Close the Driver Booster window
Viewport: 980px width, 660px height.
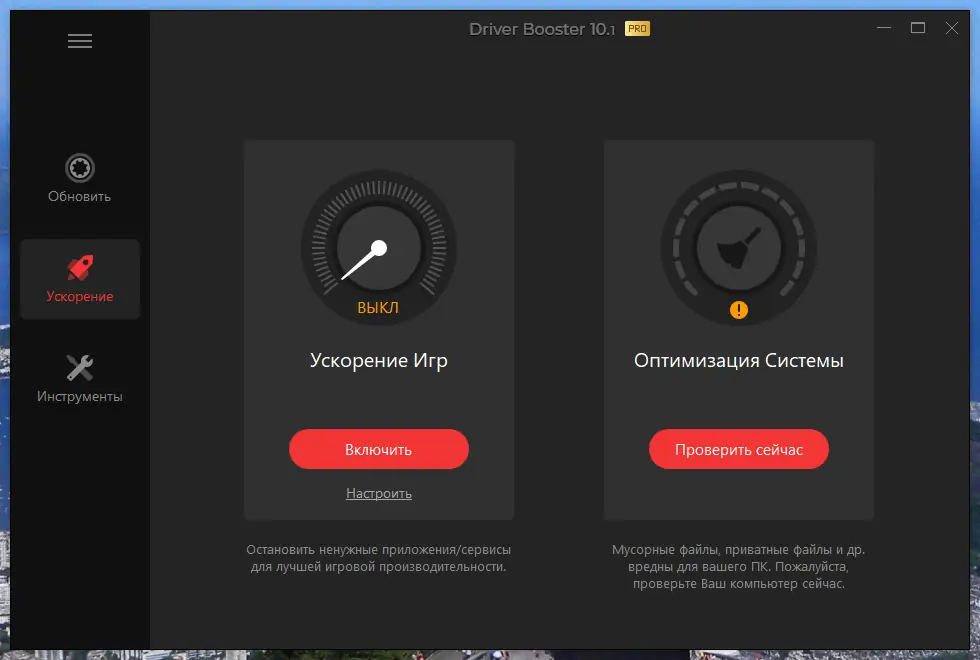point(951,28)
